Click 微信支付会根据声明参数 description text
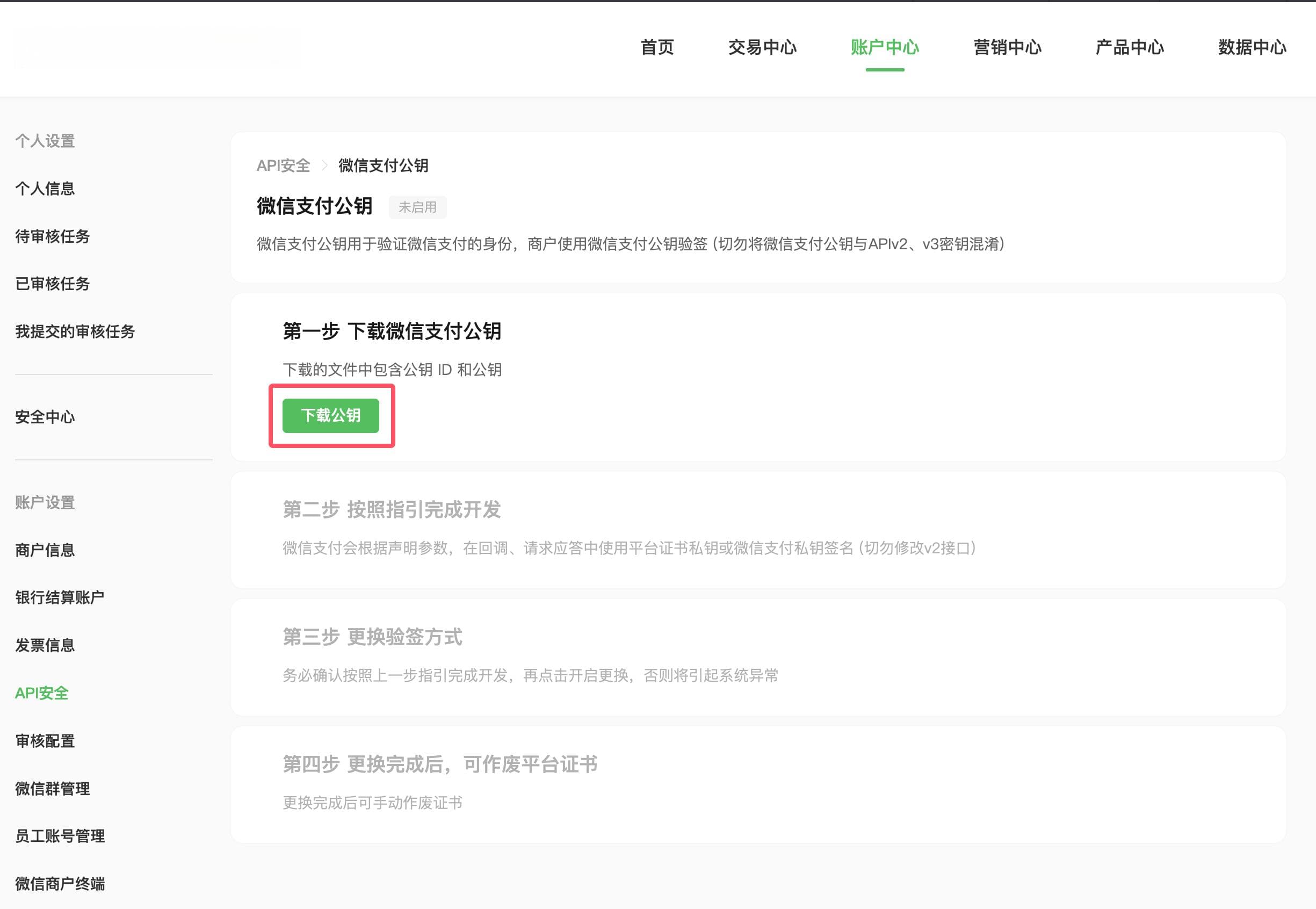Screen dimensions: 1316x909 click(631, 548)
